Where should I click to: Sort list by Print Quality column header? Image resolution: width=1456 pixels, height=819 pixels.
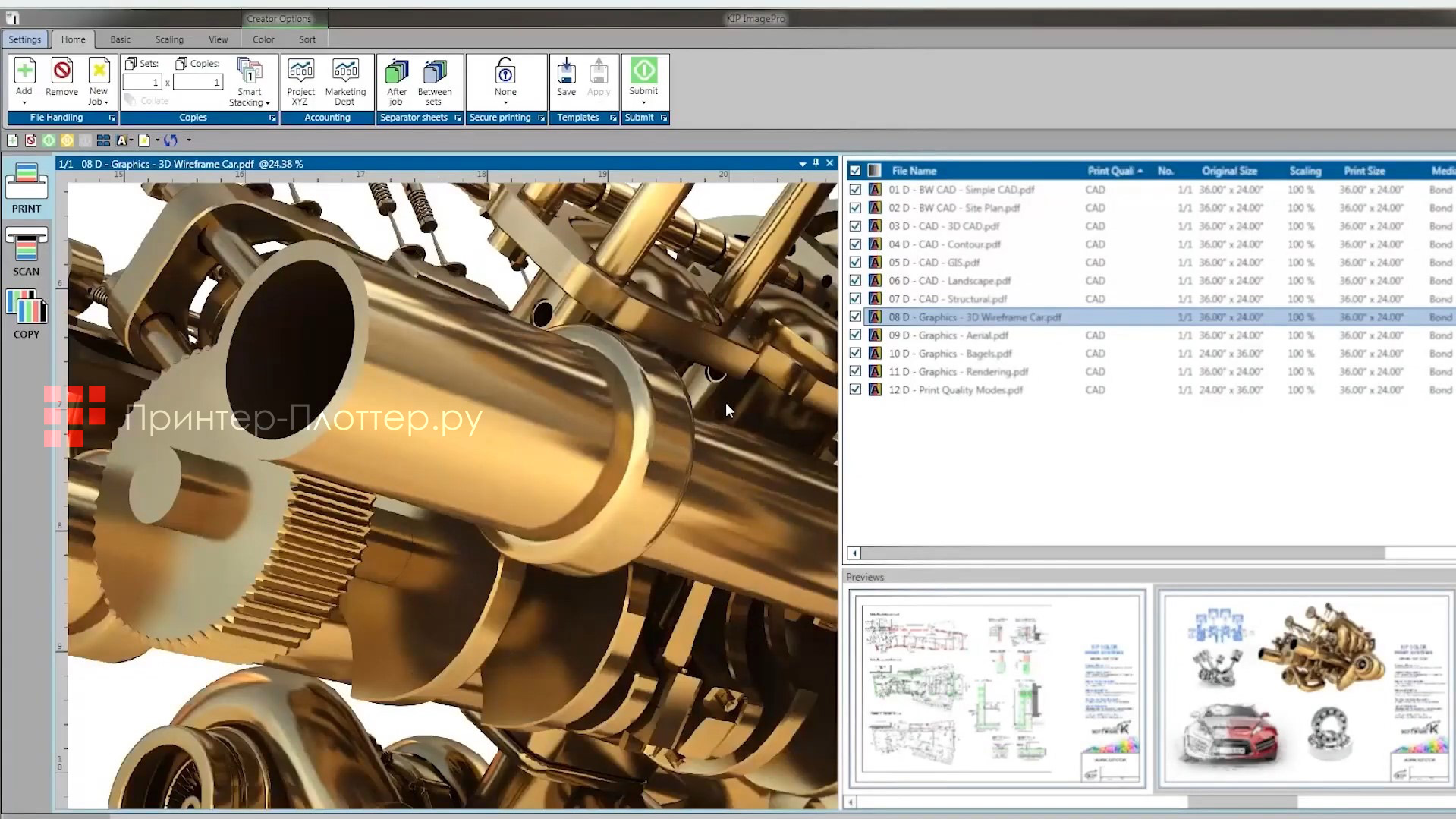pos(1111,171)
